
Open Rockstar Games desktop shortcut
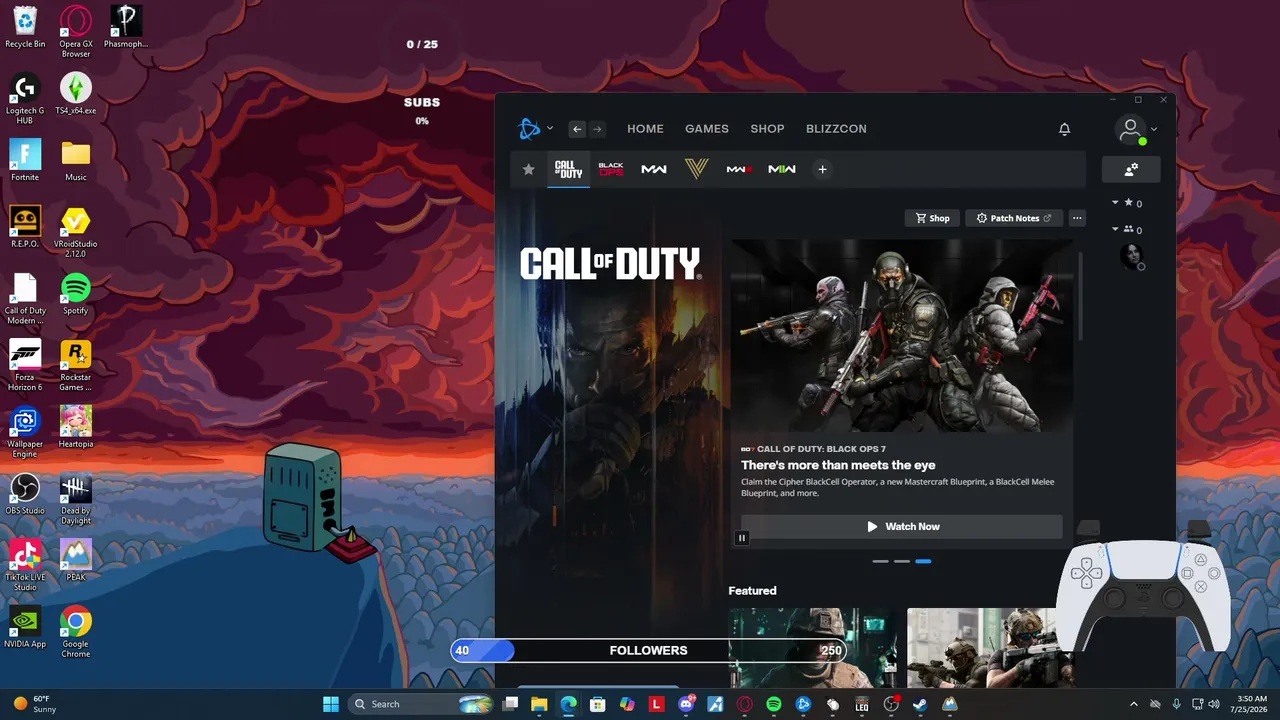click(x=76, y=365)
